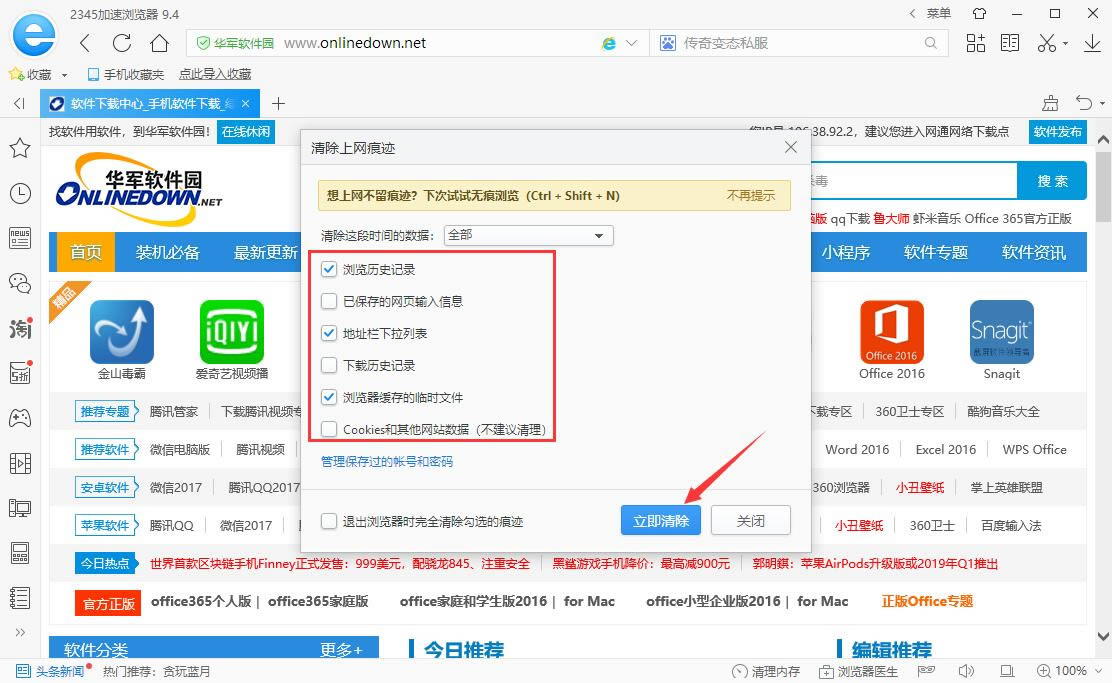Check 下载历史记录 checkbox
Screen dimensions: 1112x683
328,365
